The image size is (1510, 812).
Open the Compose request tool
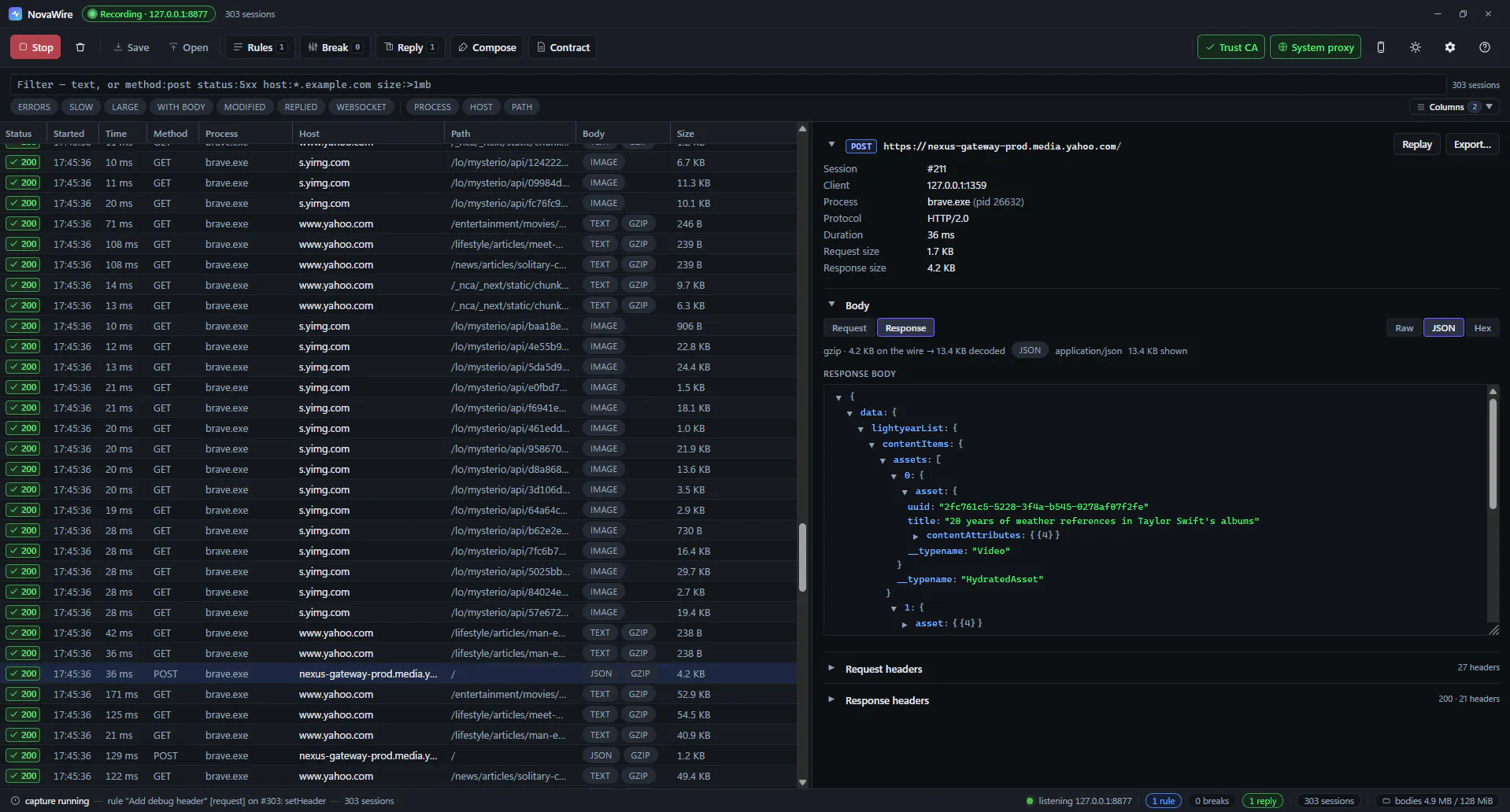[487, 47]
